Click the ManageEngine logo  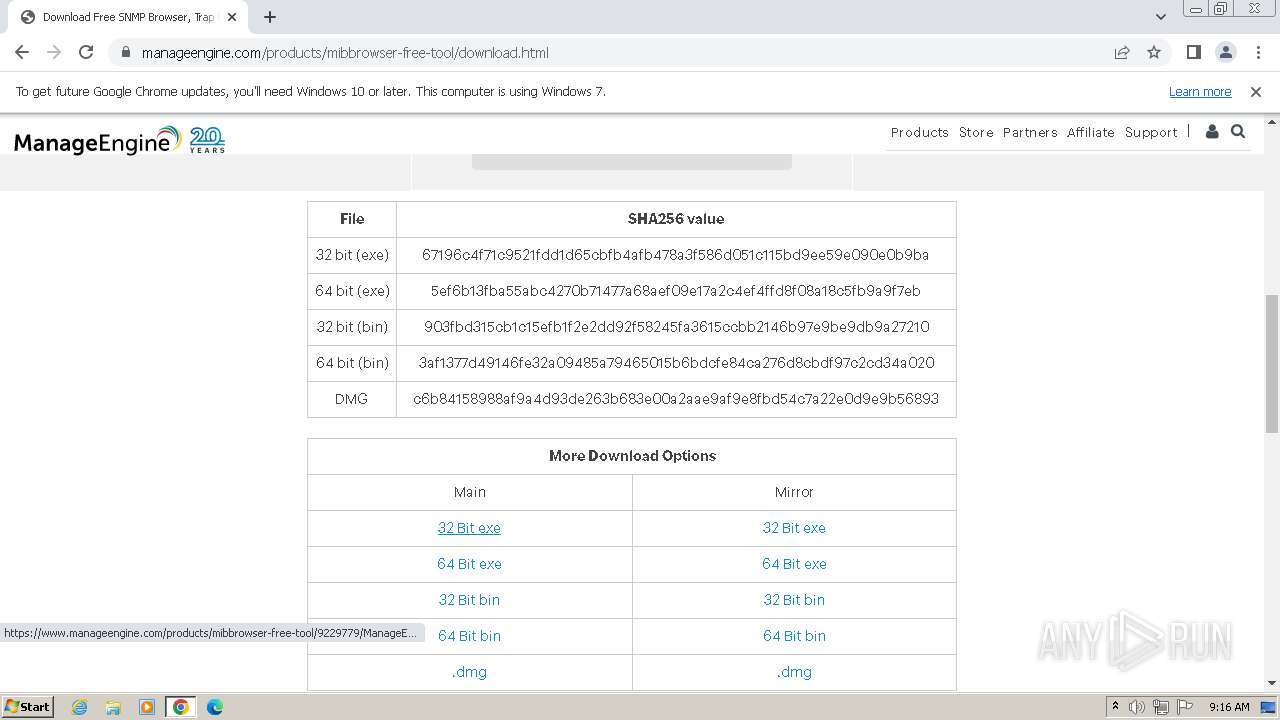pyautogui.click(x=119, y=140)
